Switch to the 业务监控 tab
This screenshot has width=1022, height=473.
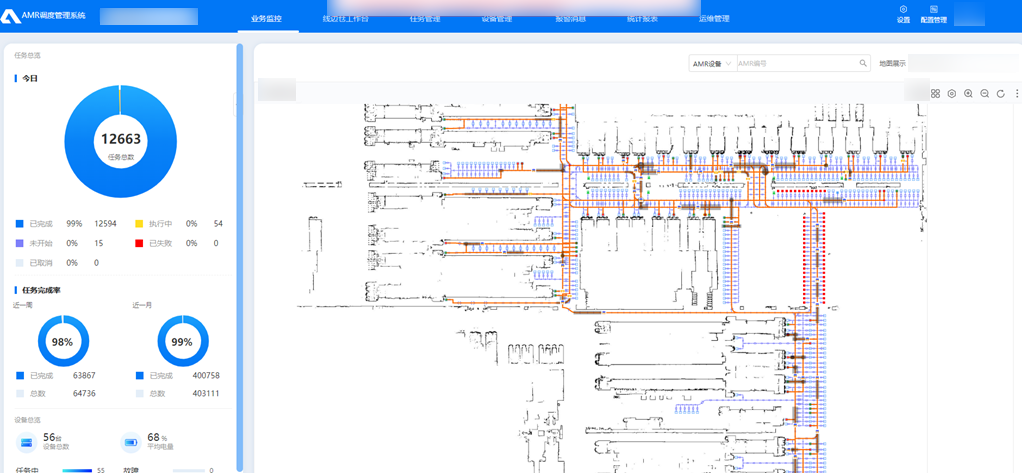[266, 19]
